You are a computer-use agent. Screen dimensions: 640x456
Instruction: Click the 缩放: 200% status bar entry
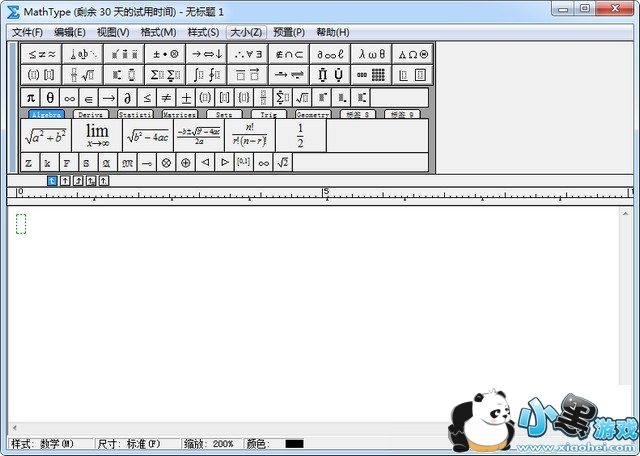pyautogui.click(x=211, y=444)
